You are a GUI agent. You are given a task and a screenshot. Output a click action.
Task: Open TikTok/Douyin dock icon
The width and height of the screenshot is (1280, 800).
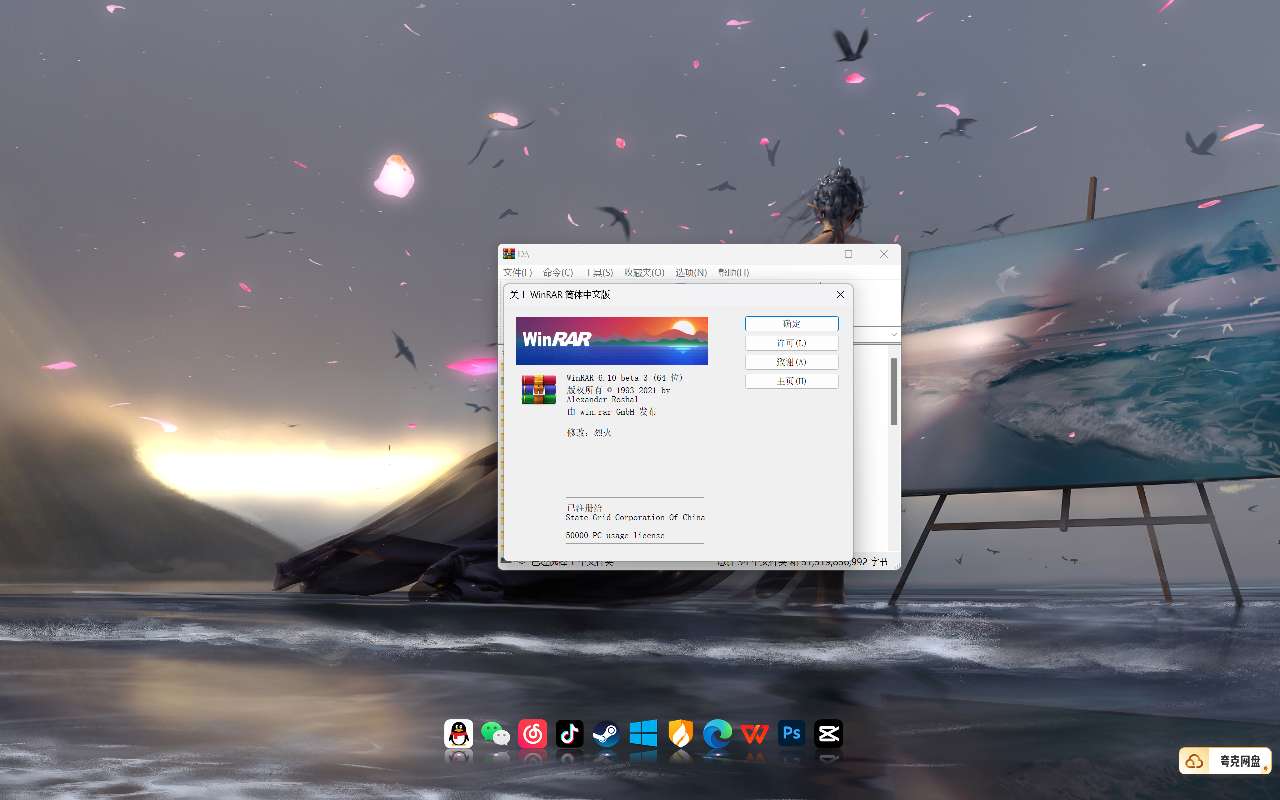(569, 734)
